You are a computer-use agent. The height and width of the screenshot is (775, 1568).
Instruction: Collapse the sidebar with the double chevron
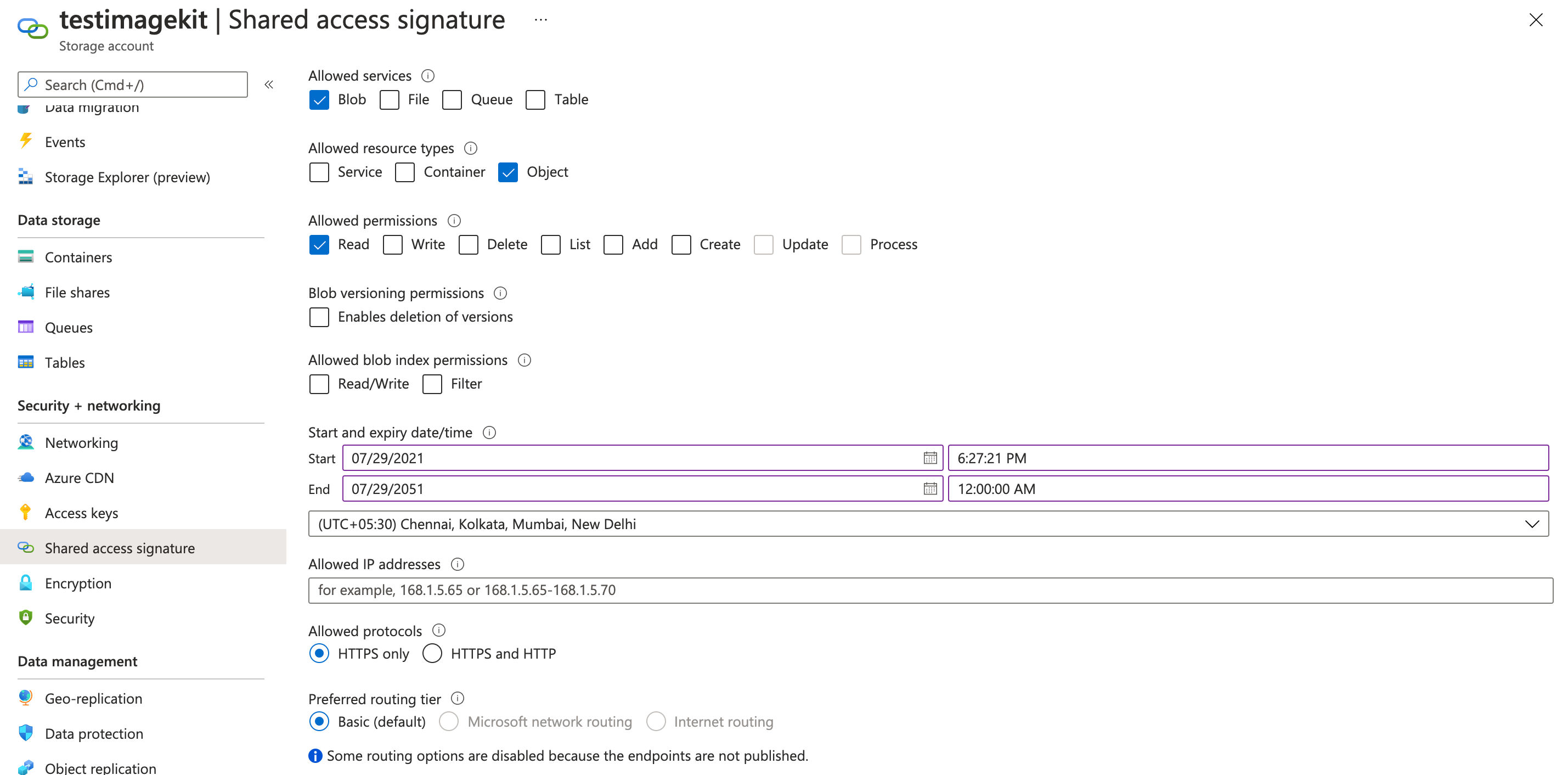click(x=268, y=85)
